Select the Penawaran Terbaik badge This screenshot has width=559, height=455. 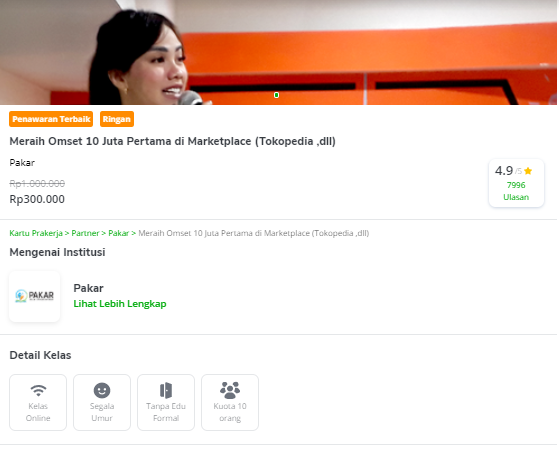[x=51, y=119]
